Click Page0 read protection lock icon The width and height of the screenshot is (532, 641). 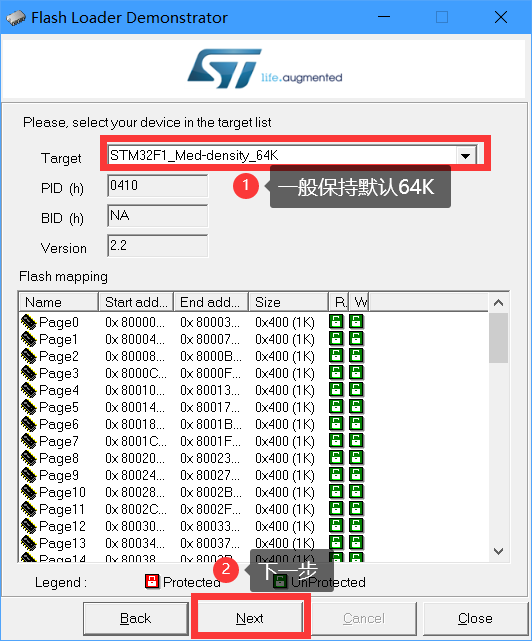336,322
